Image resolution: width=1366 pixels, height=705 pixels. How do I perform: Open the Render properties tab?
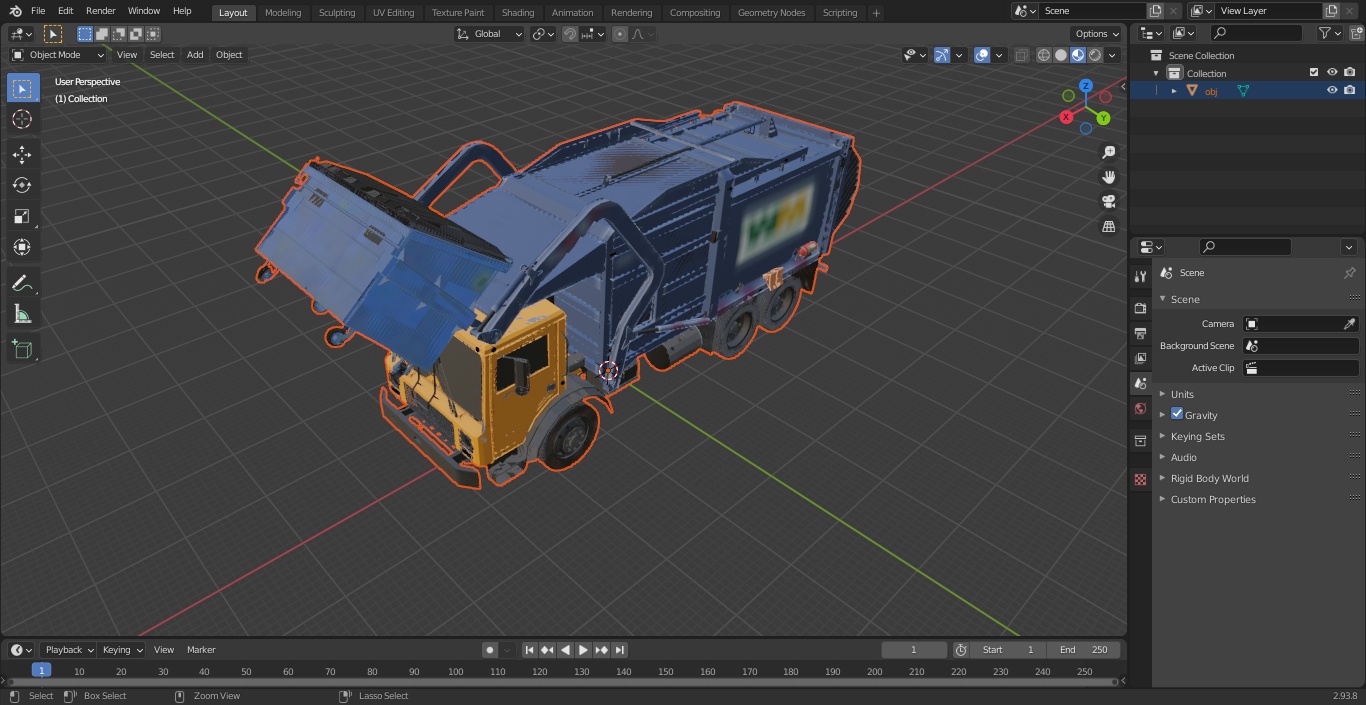tap(1140, 308)
